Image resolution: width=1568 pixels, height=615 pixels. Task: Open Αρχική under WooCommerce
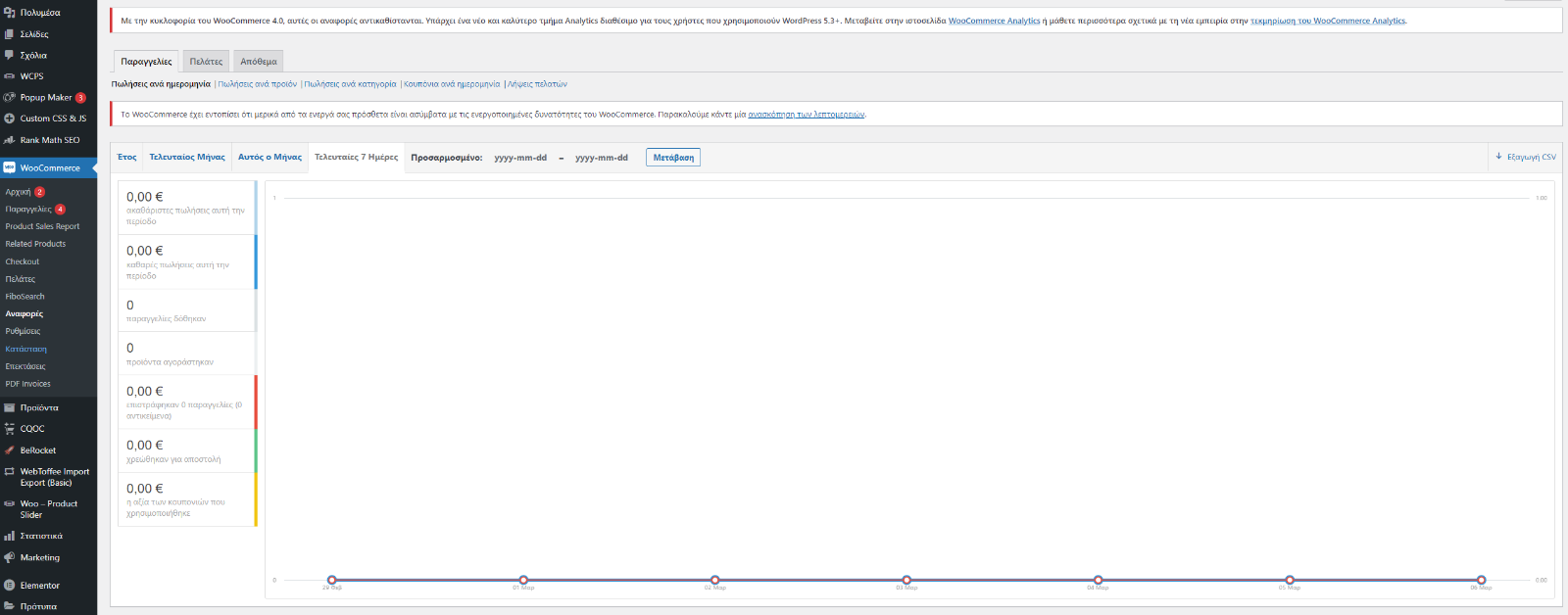[x=18, y=192]
